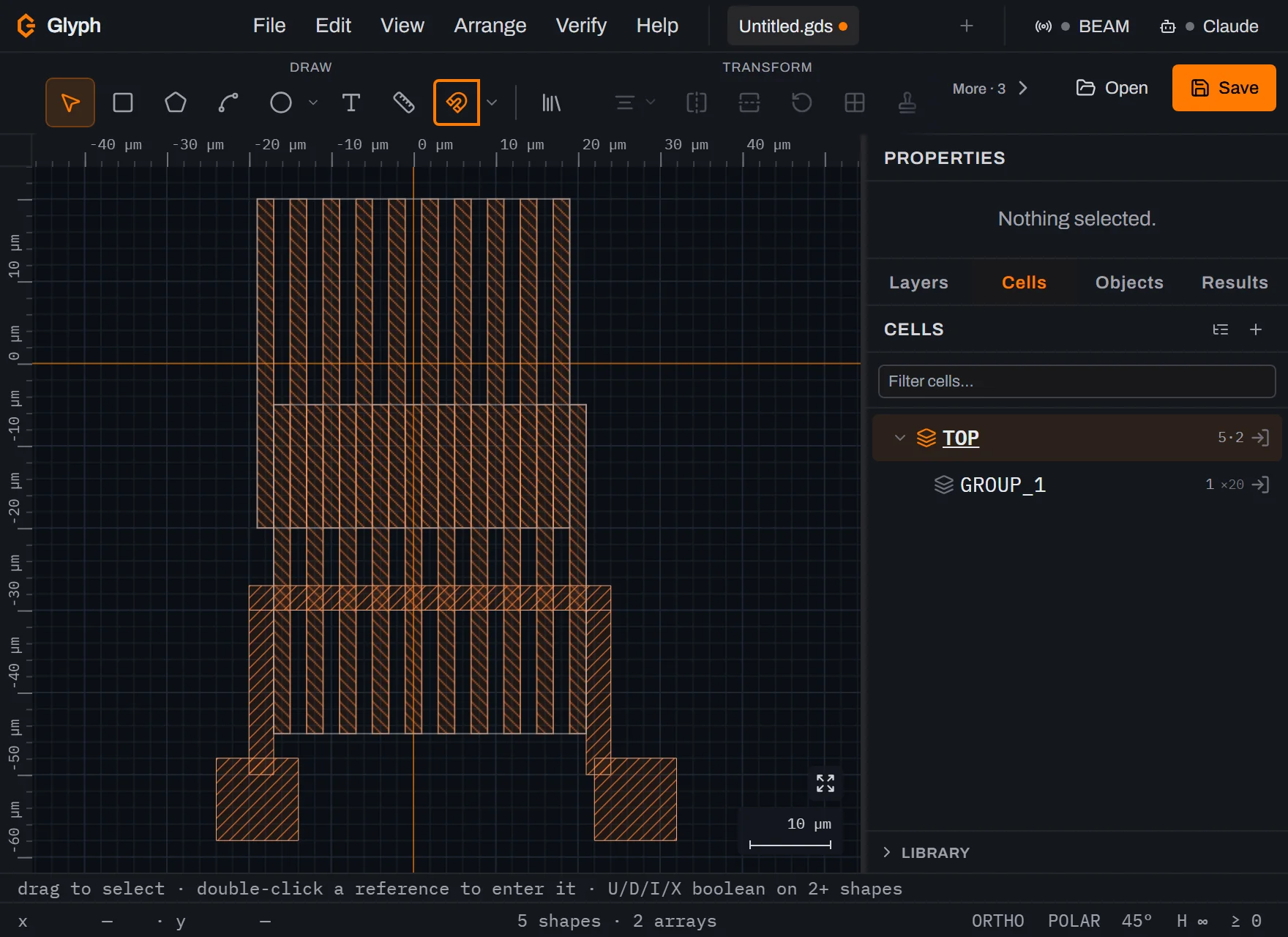Activate the Text tool
The width and height of the screenshot is (1288, 937).
coord(351,102)
